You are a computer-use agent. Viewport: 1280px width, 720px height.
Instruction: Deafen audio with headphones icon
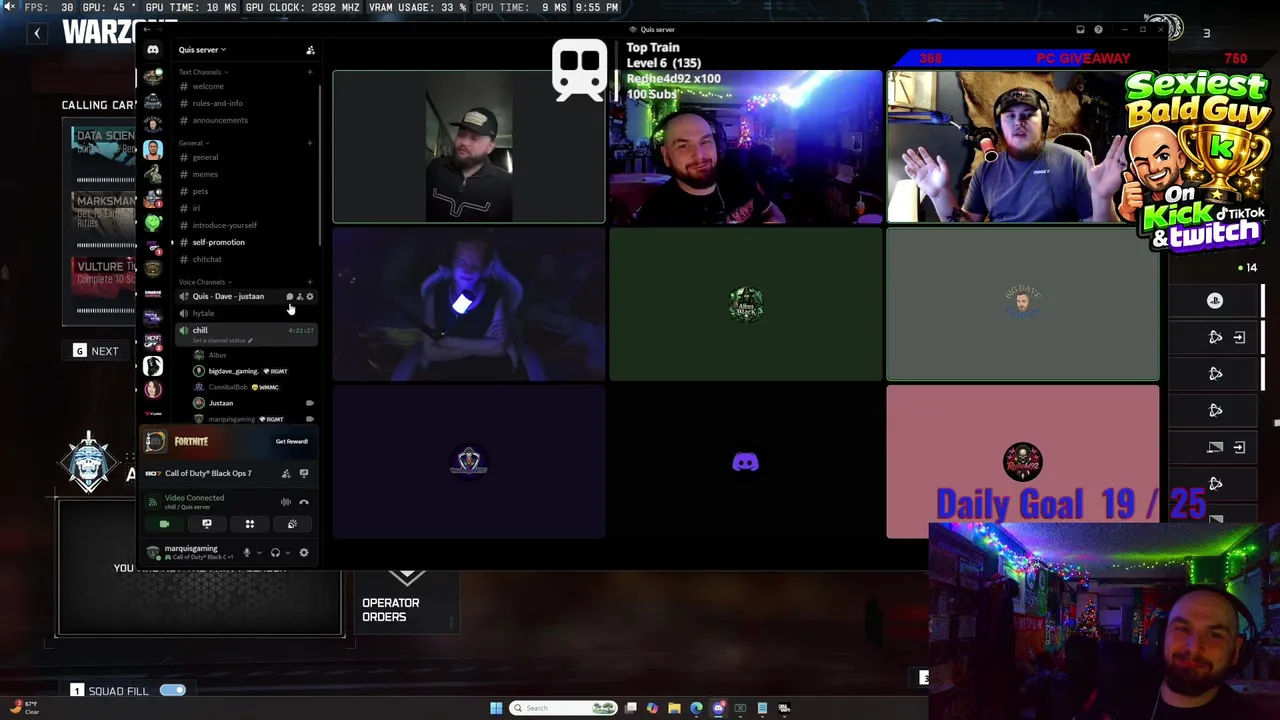point(275,552)
